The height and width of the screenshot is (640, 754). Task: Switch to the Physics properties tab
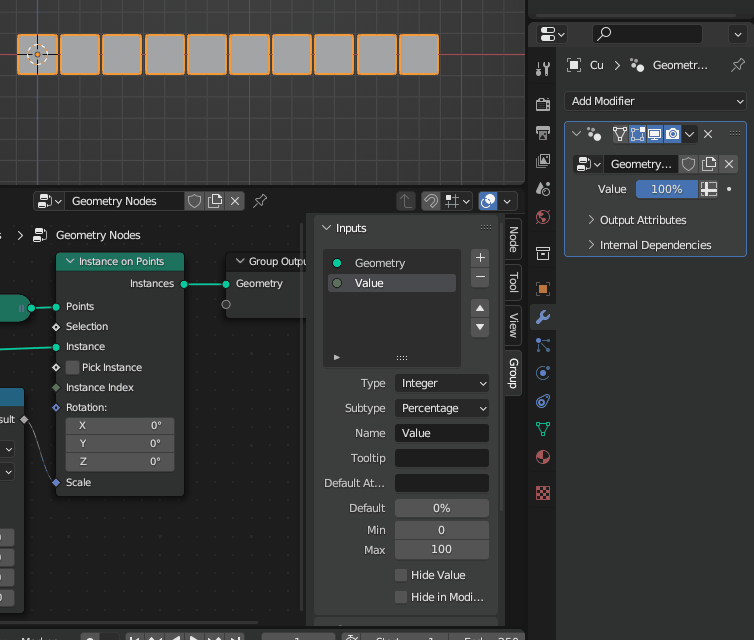coord(543,373)
